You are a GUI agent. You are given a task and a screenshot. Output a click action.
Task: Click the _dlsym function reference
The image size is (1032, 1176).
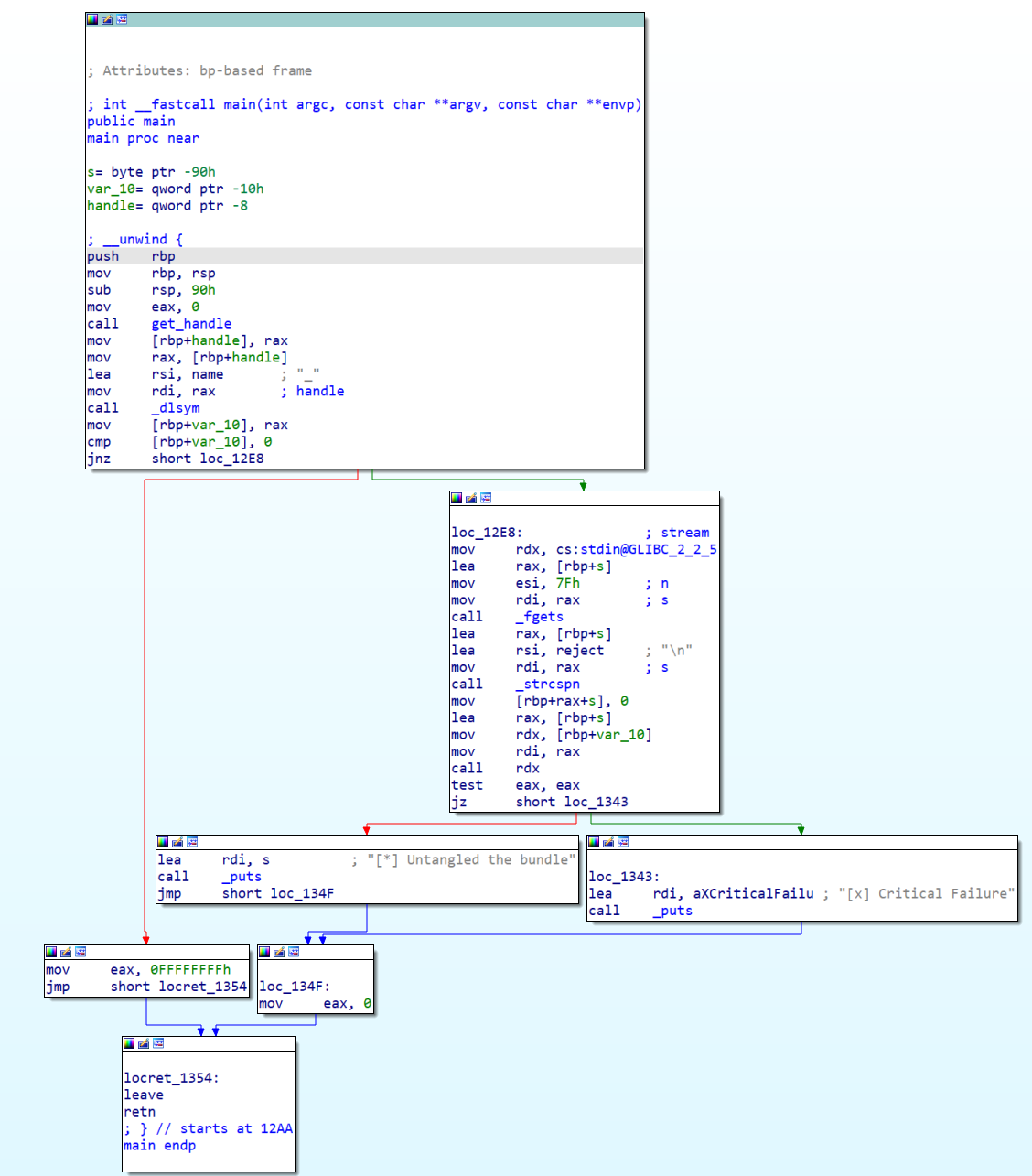coord(176,408)
